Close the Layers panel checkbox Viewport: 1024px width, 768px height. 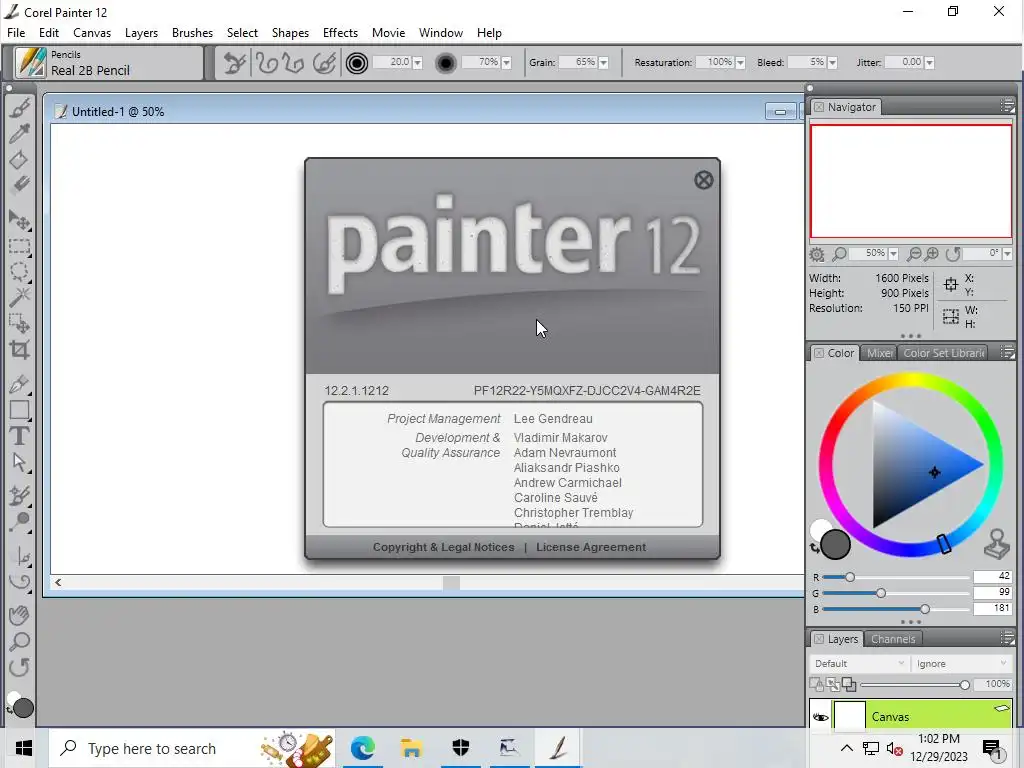coord(818,639)
